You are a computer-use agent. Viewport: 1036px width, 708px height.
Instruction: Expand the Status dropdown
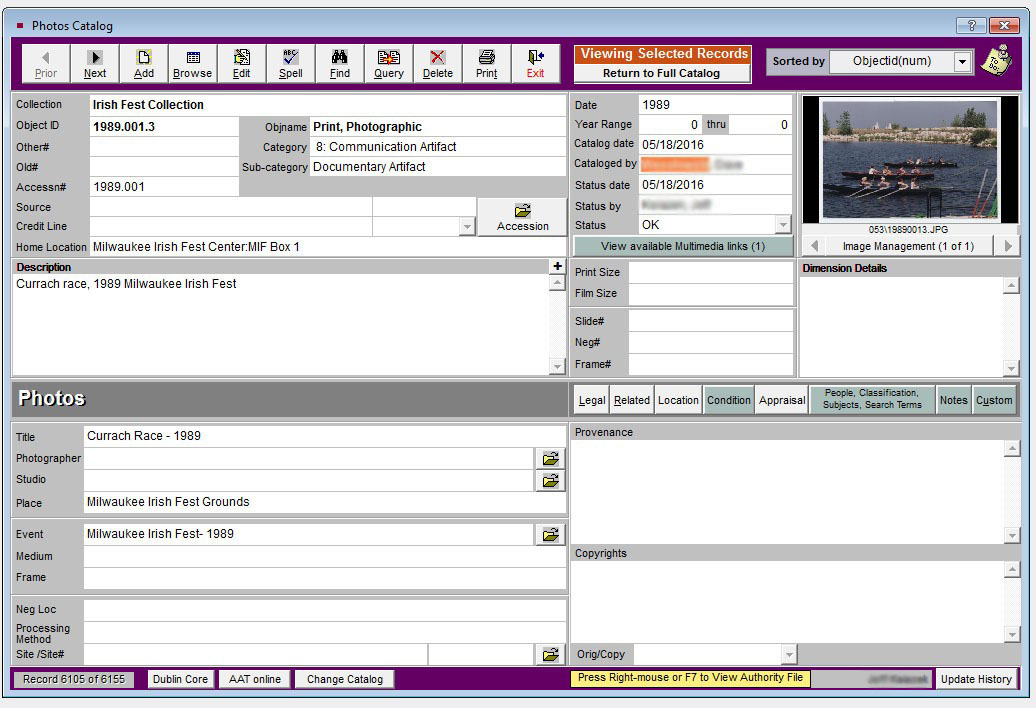(x=783, y=225)
